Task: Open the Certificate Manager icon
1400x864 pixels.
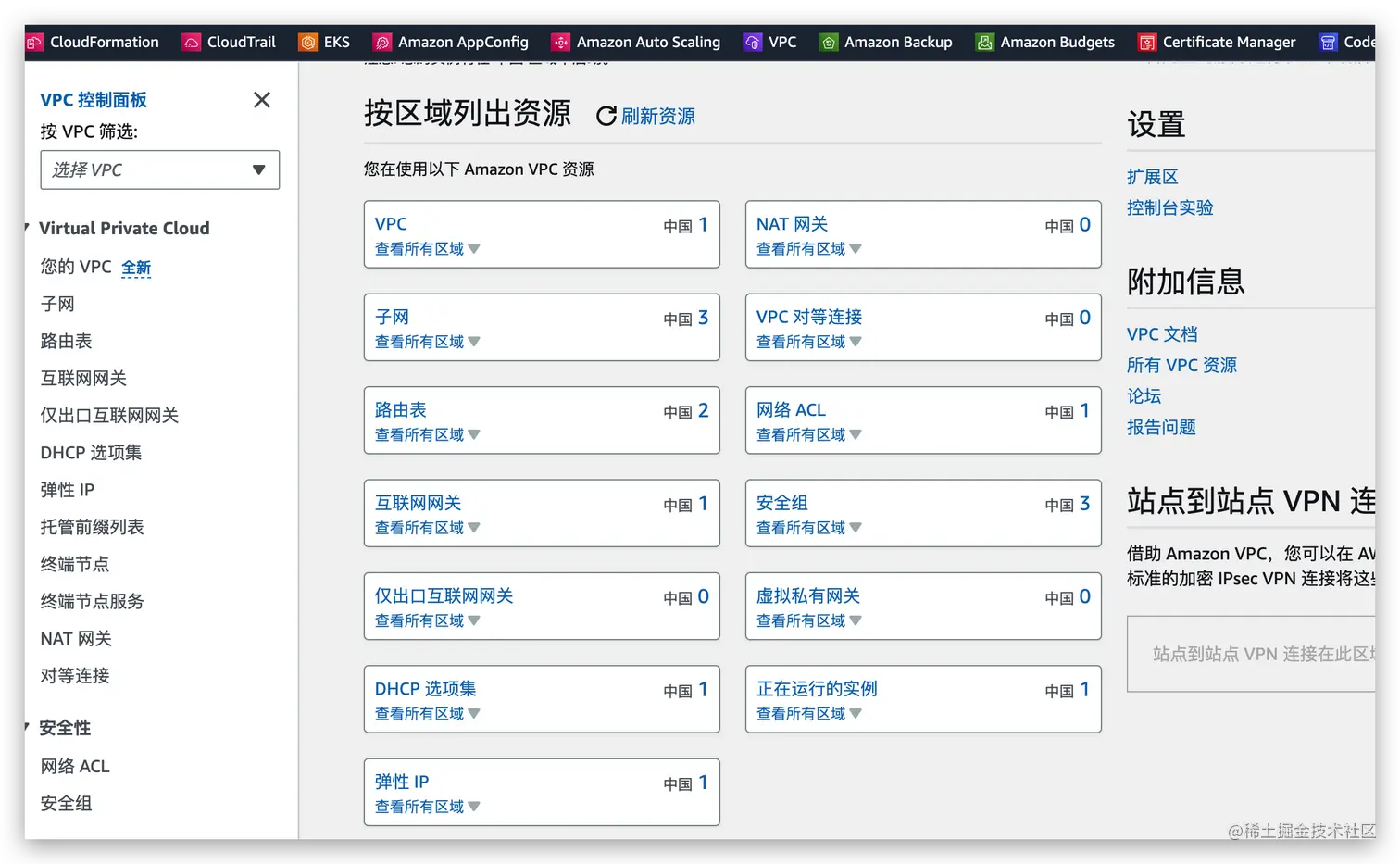Action: 1147,42
